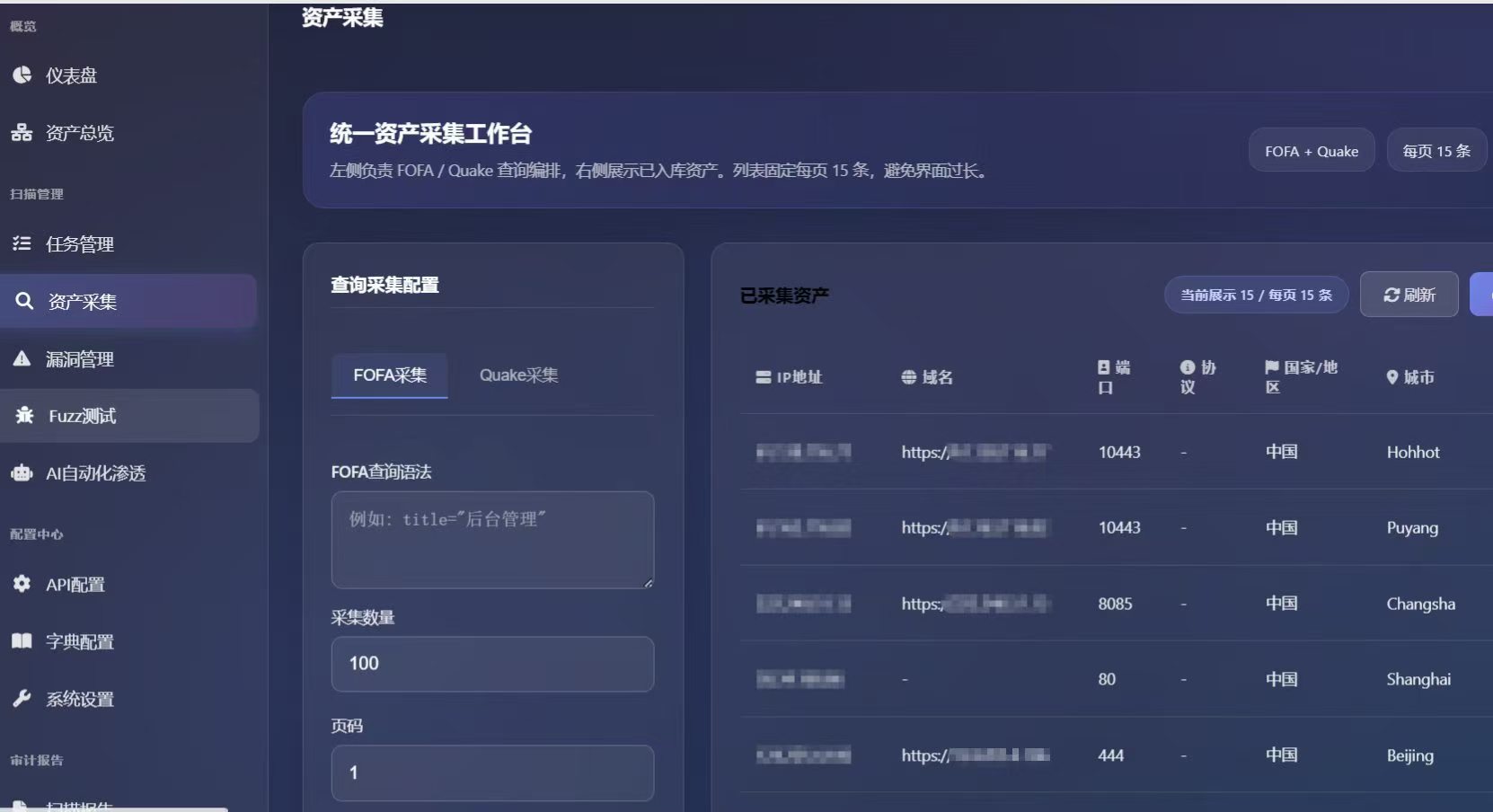This screenshot has width=1493, height=812.
Task: Click the 系统设置 wrench icon
Action: click(22, 698)
